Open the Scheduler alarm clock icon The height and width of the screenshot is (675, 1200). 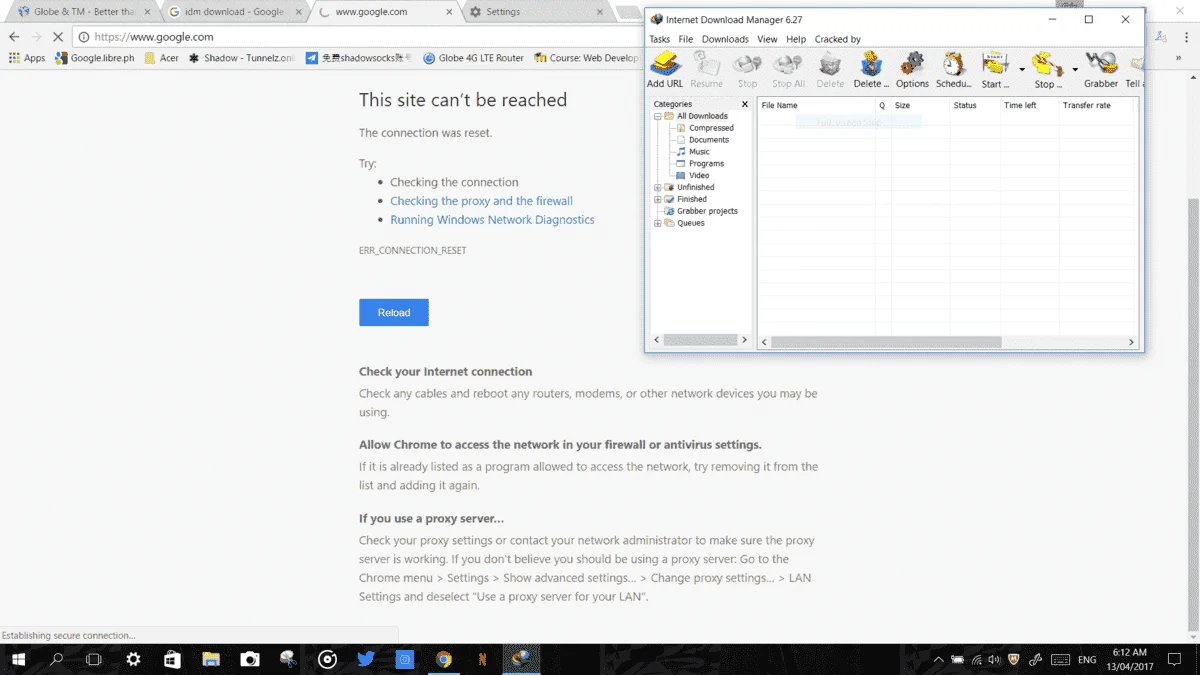(x=954, y=69)
